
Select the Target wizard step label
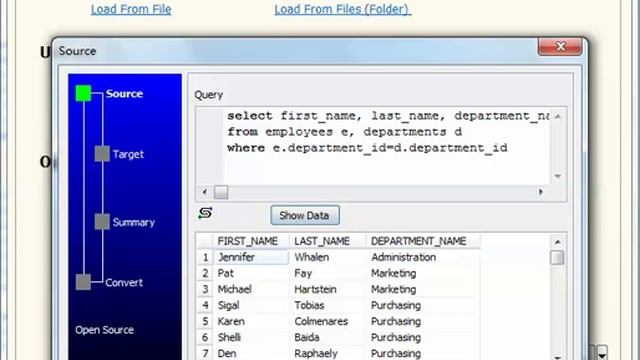point(128,154)
